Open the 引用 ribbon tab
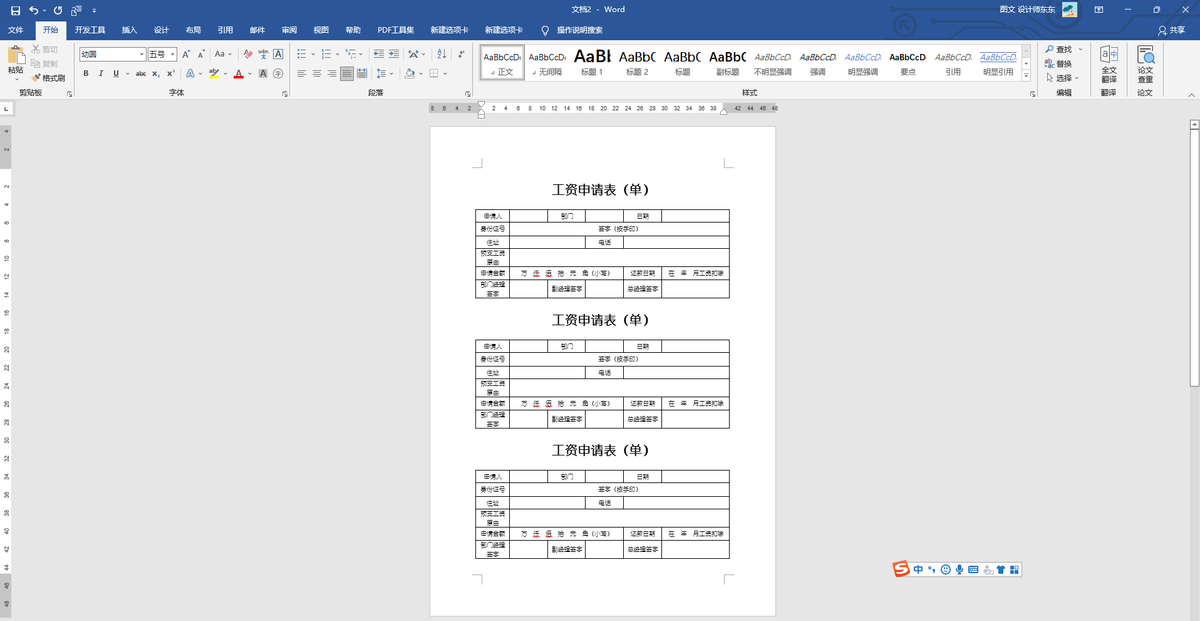Screen dimensions: 1200x621 [x=225, y=29]
